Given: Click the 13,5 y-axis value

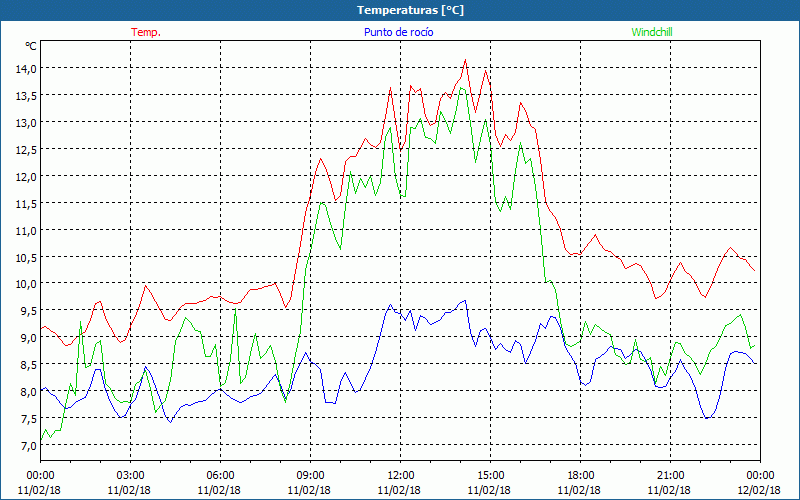Looking at the screenshot, I should click(26, 95).
